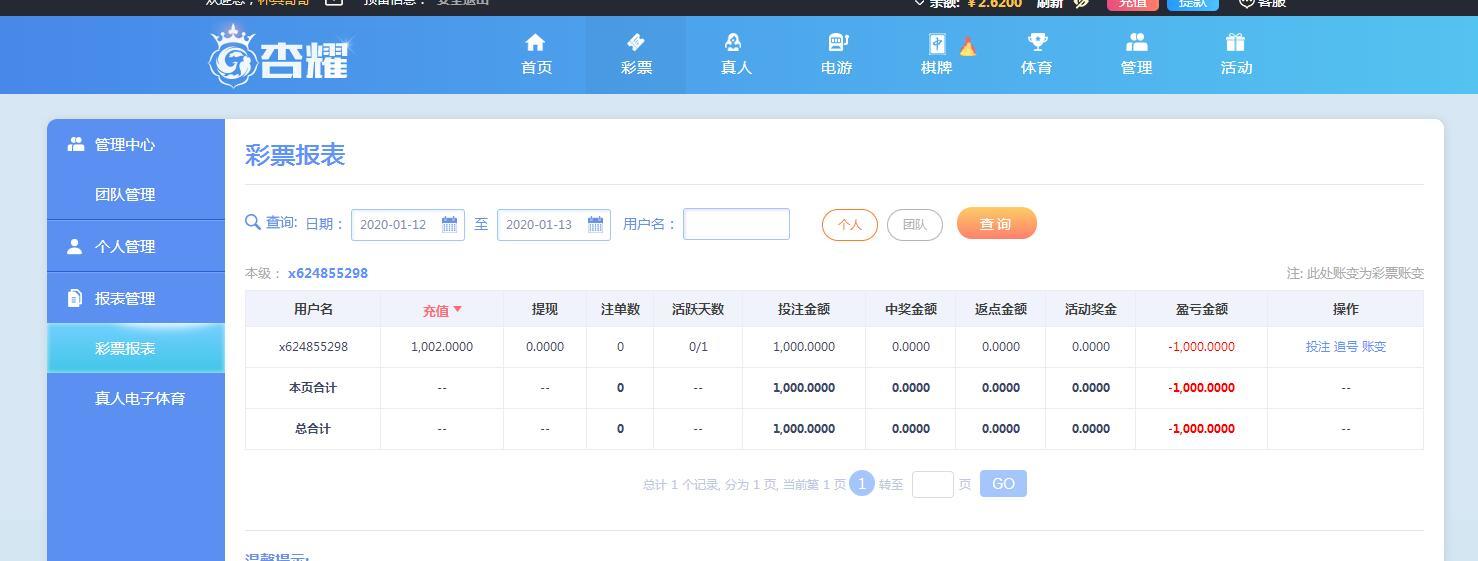This screenshot has height=561, width=1478.
Task: Sort by 充值 column arrow
Action: 458,309
